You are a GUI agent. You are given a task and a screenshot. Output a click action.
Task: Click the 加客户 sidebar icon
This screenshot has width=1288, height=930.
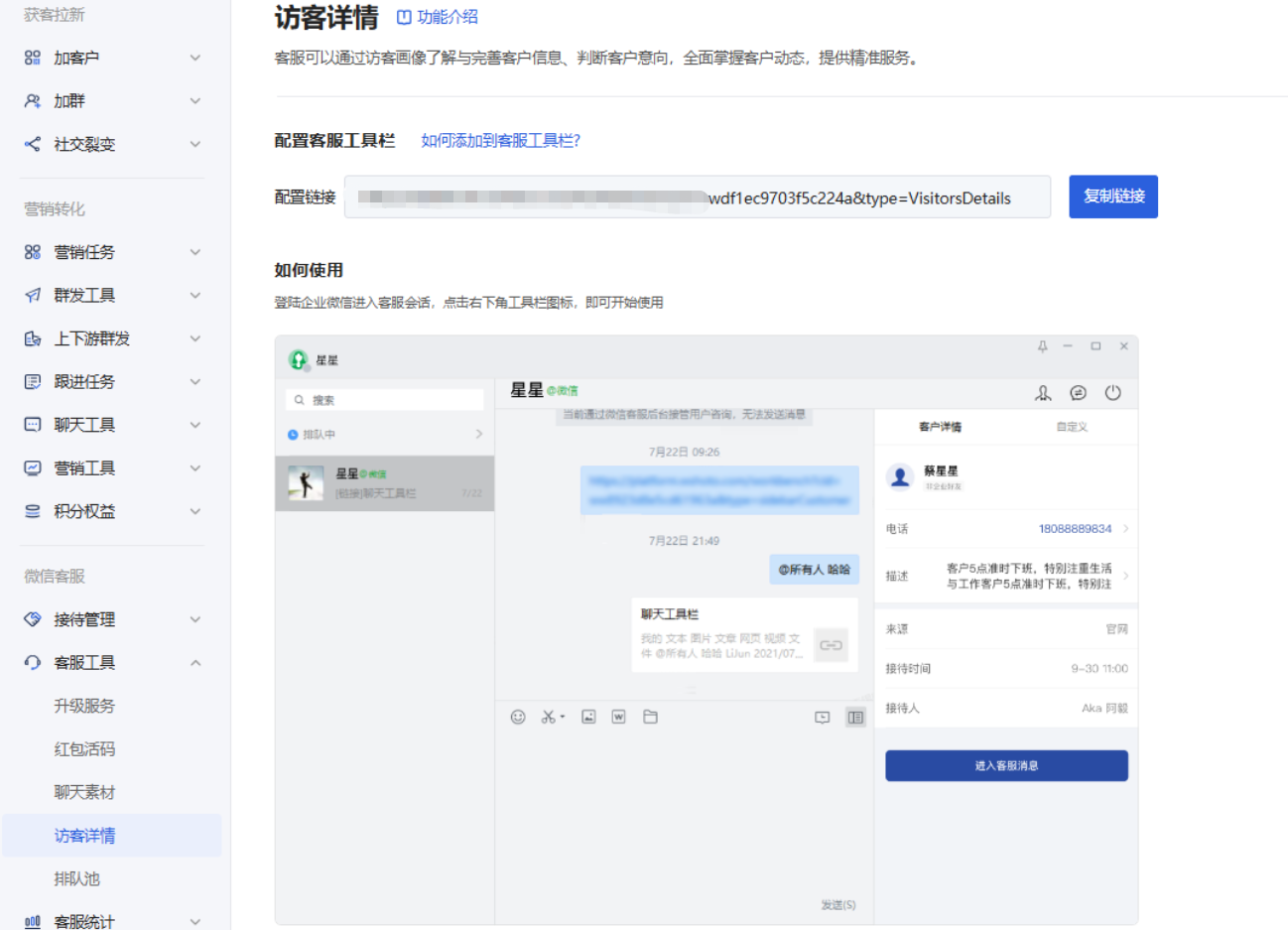(33, 58)
